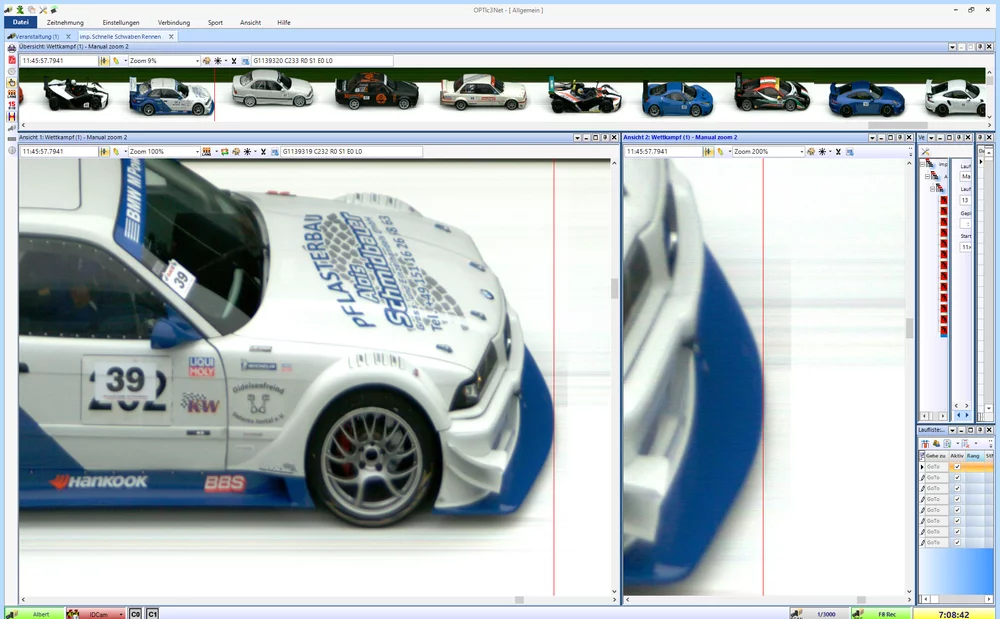Toggle Aktiv checkbox in fourth Laufliste row
This screenshot has width=1000, height=619.
pos(957,499)
